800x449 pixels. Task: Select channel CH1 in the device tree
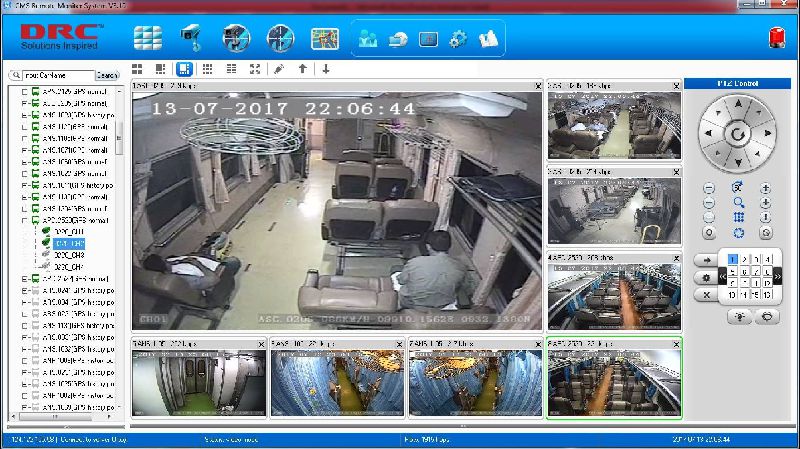(69, 232)
